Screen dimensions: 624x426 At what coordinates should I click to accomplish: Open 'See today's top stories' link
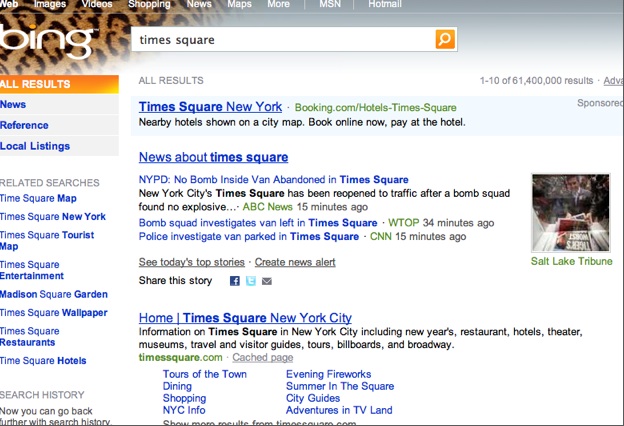(192, 262)
